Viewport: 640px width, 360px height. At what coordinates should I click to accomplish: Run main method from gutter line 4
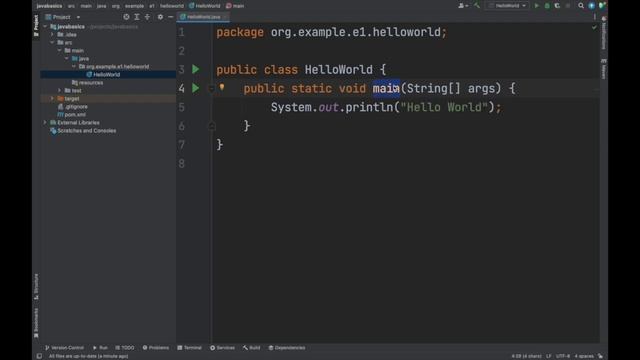tap(196, 88)
